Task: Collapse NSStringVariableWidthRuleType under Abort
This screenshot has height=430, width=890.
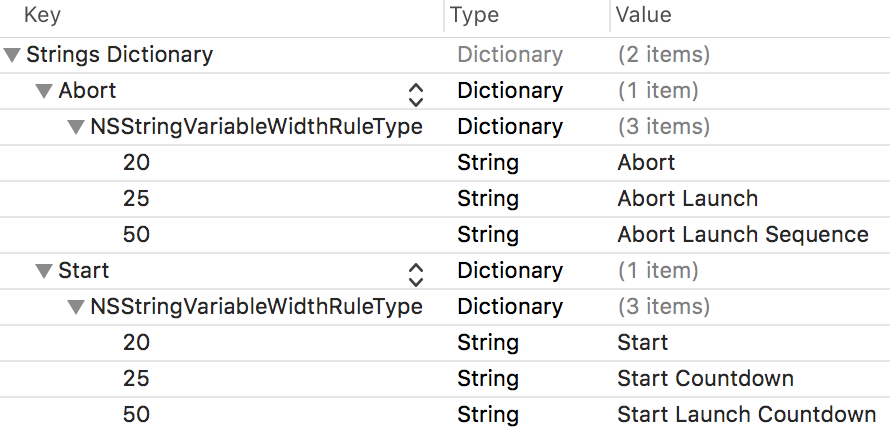Action: (76, 127)
